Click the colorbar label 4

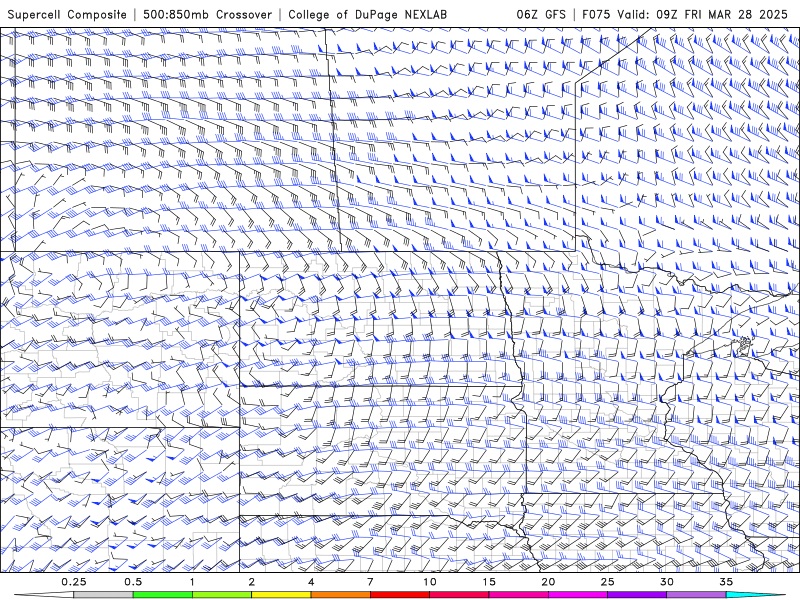point(311,582)
